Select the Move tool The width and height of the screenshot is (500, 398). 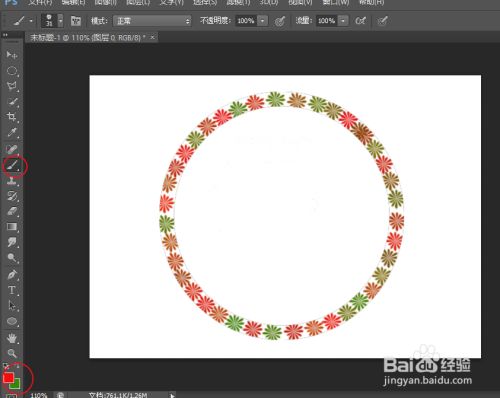click(12, 54)
